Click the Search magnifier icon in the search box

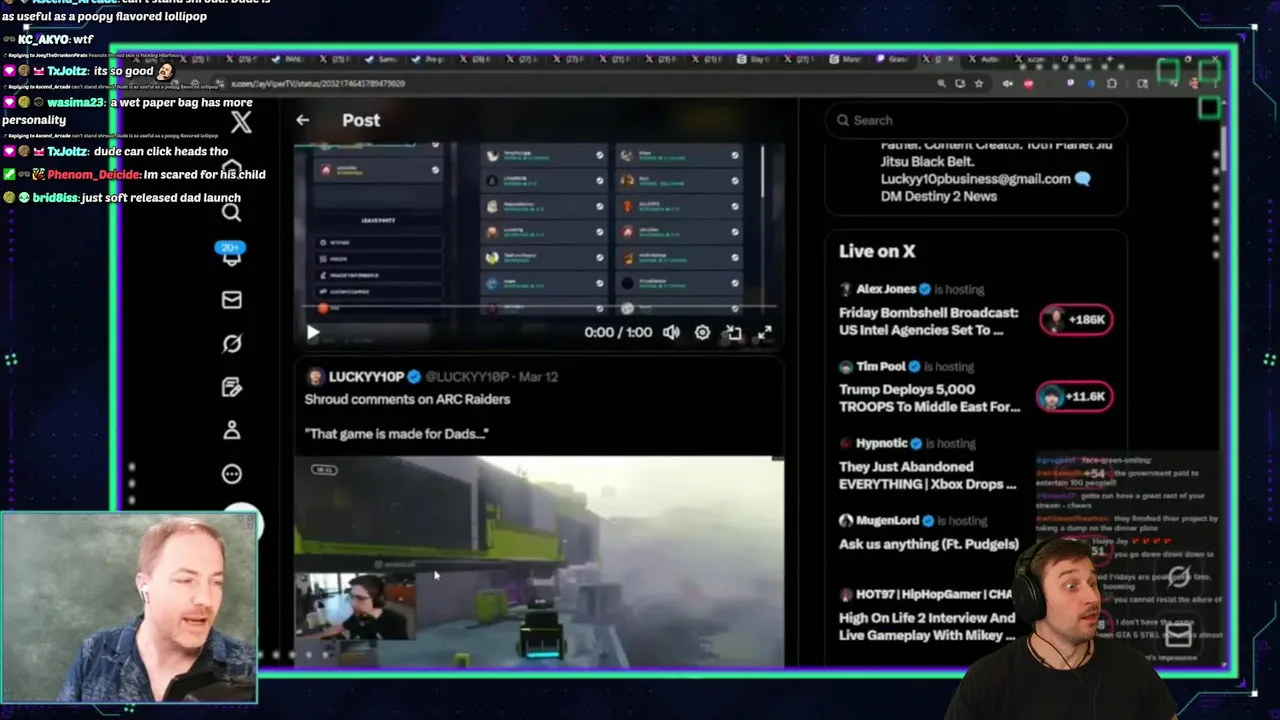[843, 120]
